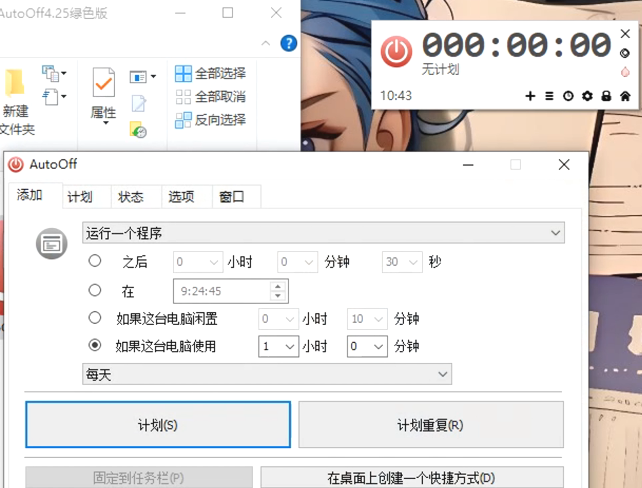Click 在桌面上创建一个快捷方式(D) button
642x488 pixels.
tap(411, 477)
